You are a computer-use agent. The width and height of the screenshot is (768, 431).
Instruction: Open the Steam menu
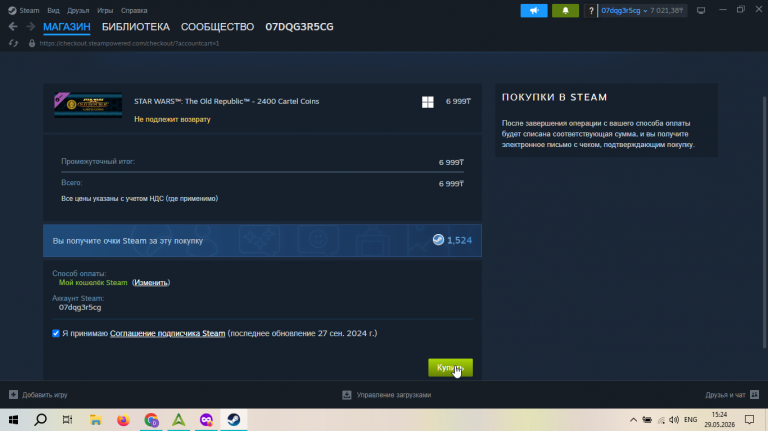24,10
